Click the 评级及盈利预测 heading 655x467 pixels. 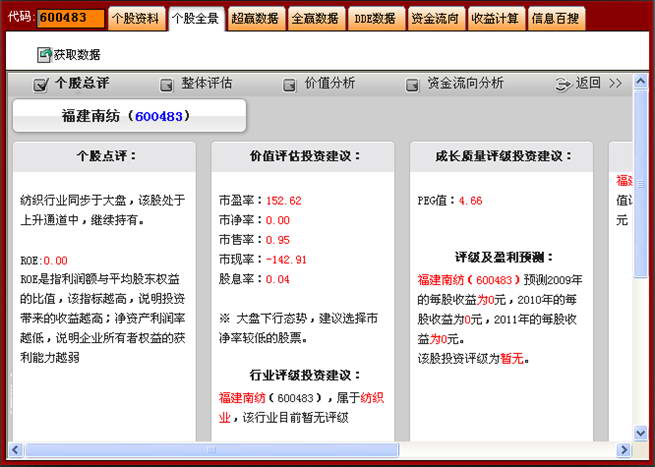click(504, 257)
